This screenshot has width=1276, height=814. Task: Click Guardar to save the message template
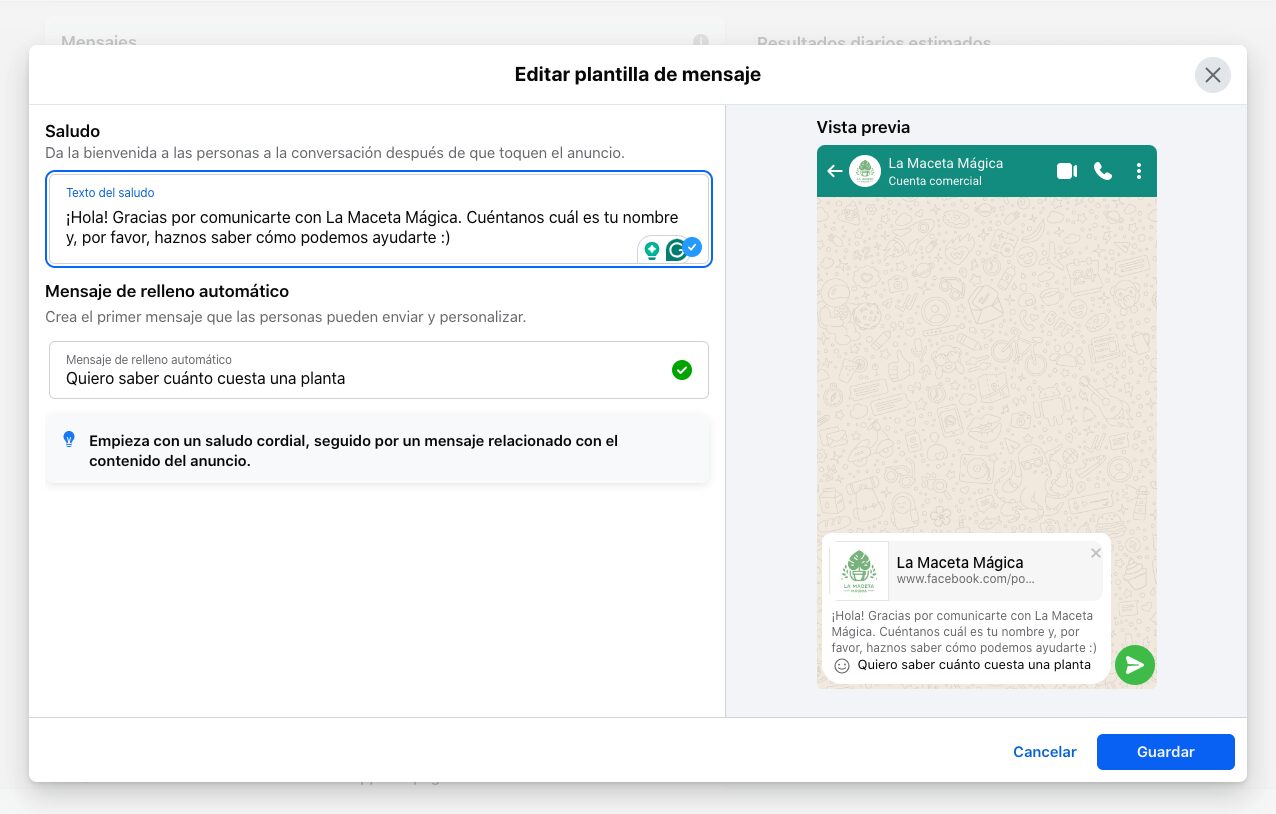pyautogui.click(x=1165, y=751)
